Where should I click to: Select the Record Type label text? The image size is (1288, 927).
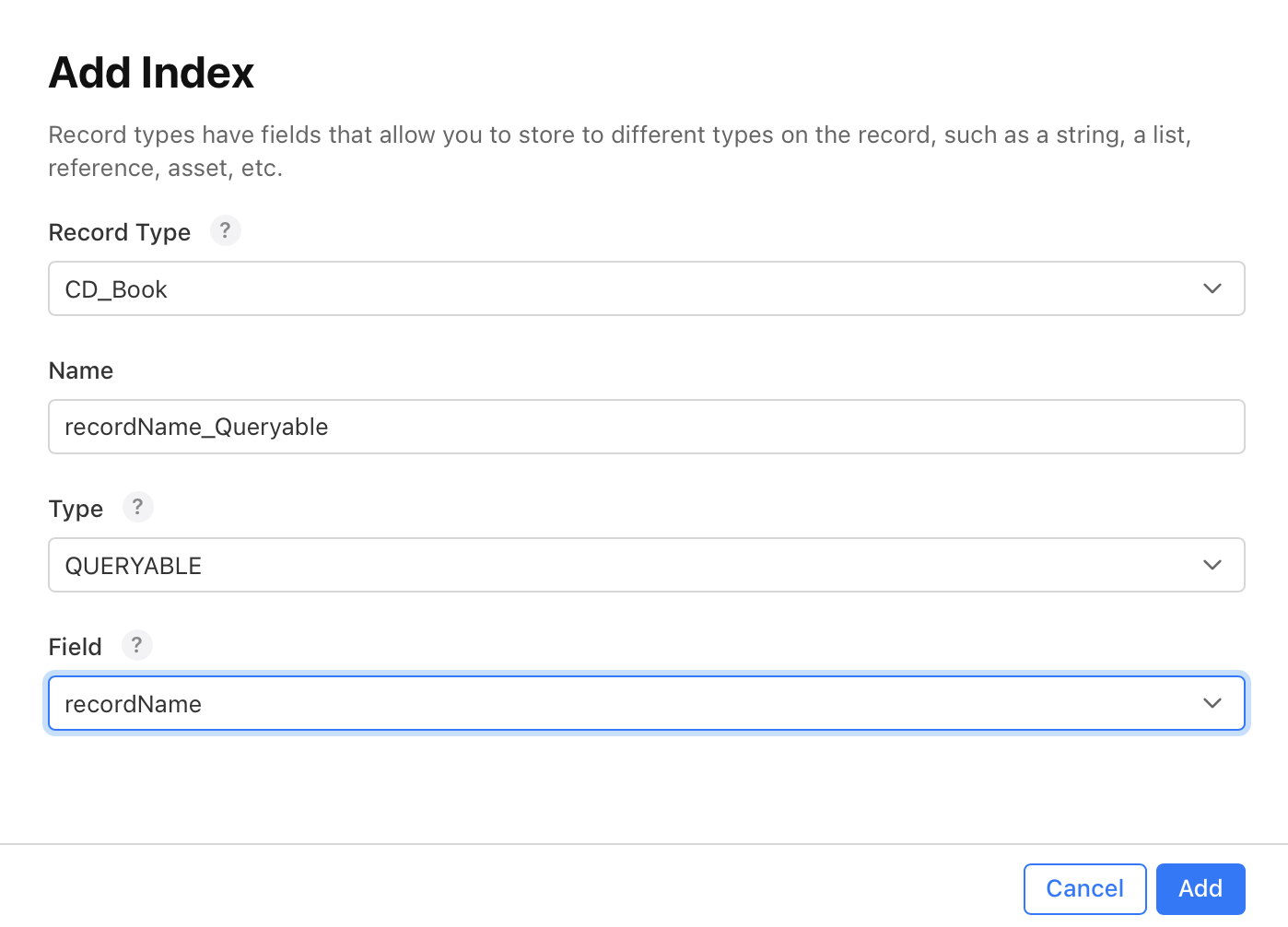tap(119, 231)
